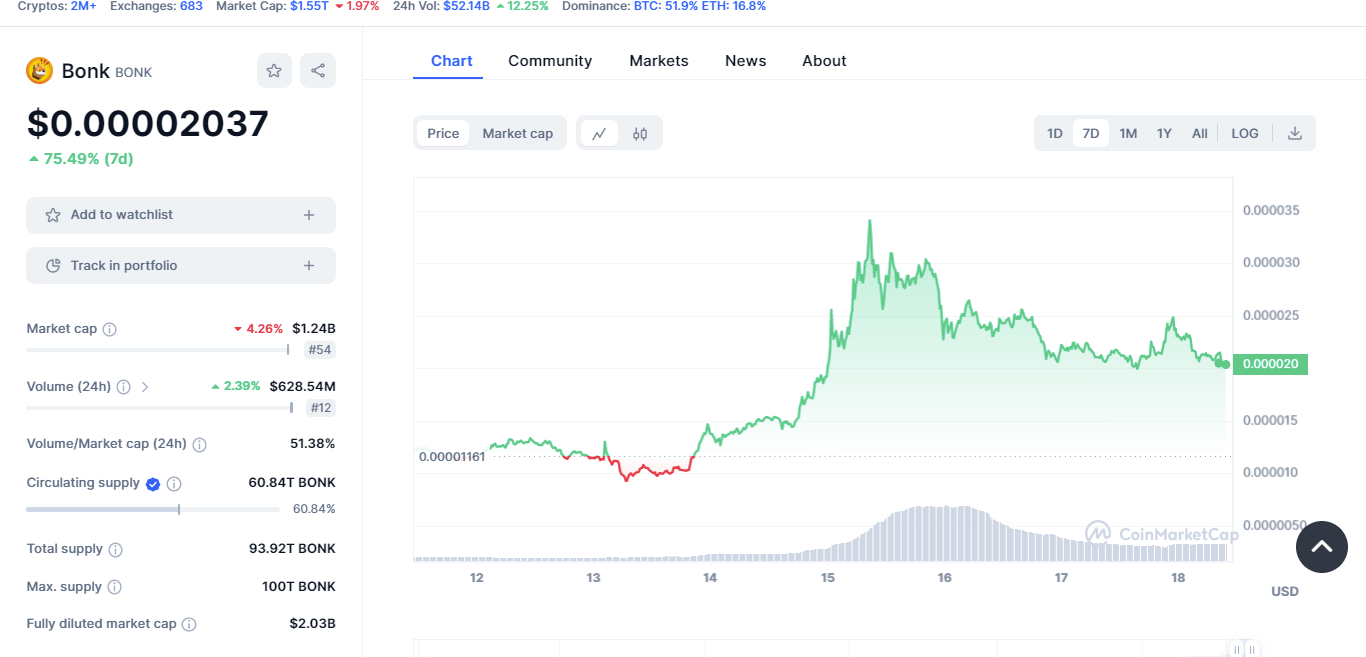The height and width of the screenshot is (657, 1366).
Task: Open the Markets tab
Action: click(x=659, y=61)
